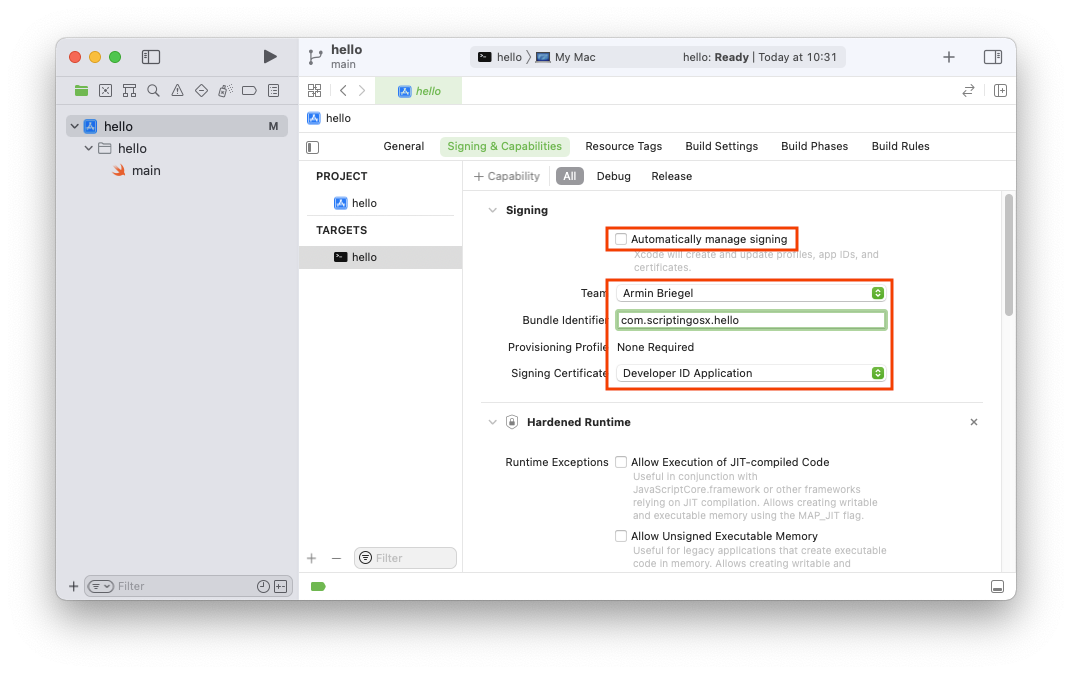1072x674 pixels.
Task: Add a Capability
Action: coord(507,176)
